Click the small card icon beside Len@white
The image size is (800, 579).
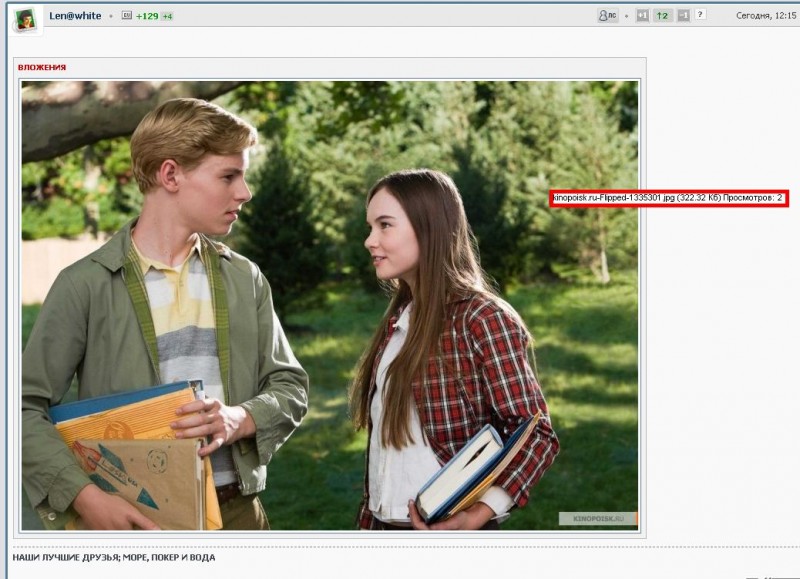tap(126, 16)
